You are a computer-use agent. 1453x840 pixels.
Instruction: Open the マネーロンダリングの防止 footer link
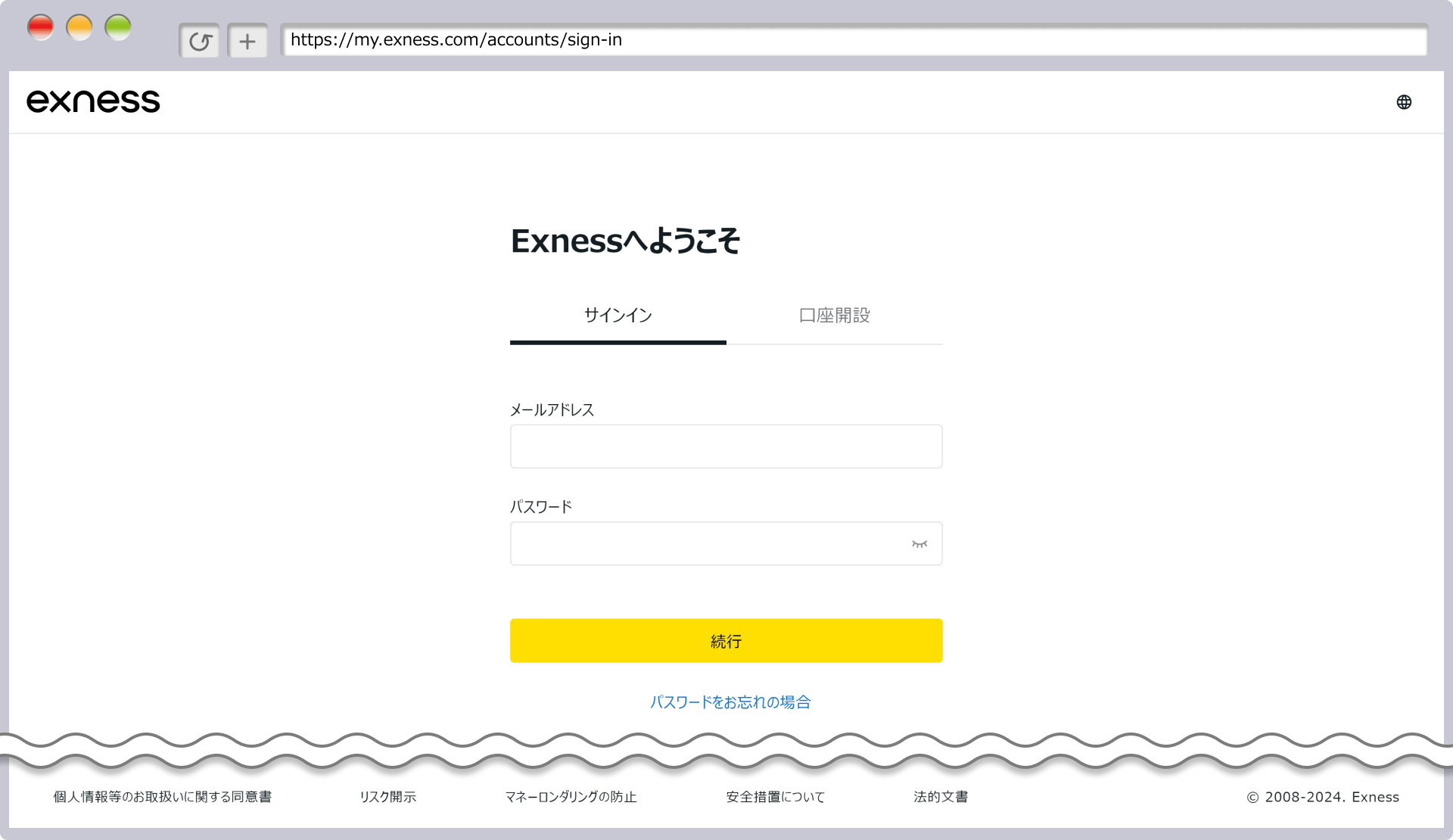click(x=571, y=797)
